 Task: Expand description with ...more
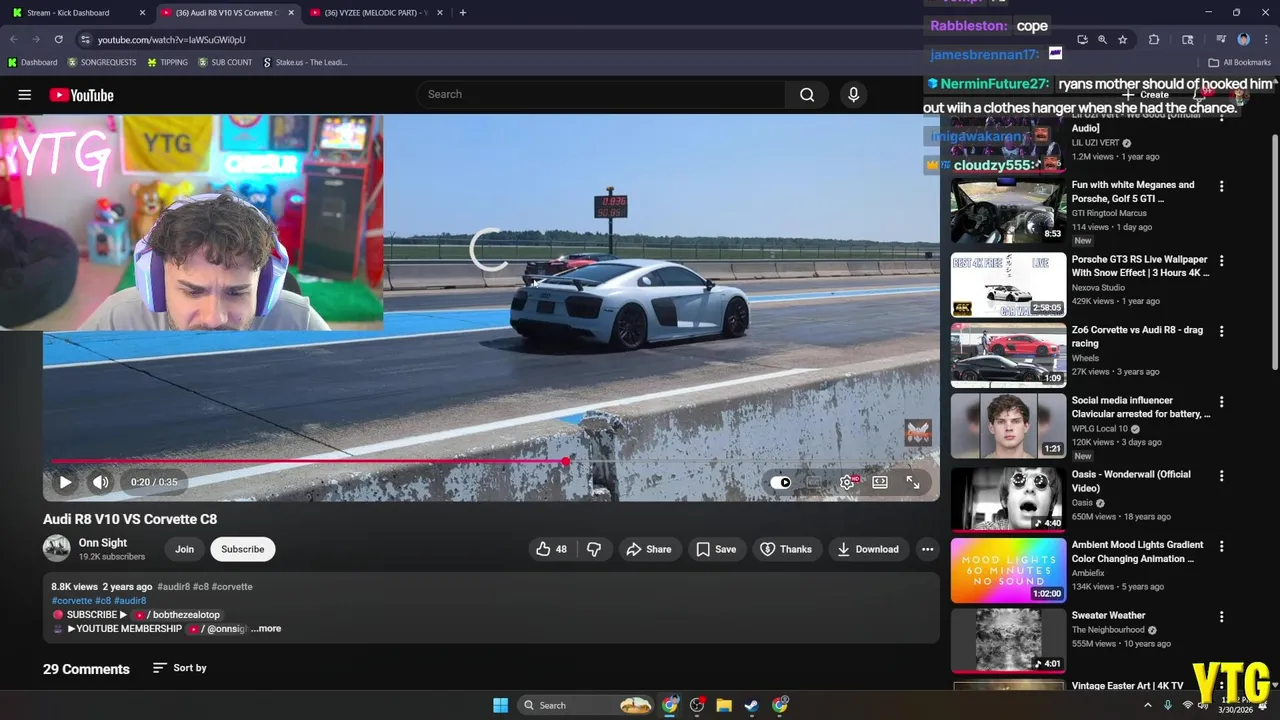click(x=266, y=629)
